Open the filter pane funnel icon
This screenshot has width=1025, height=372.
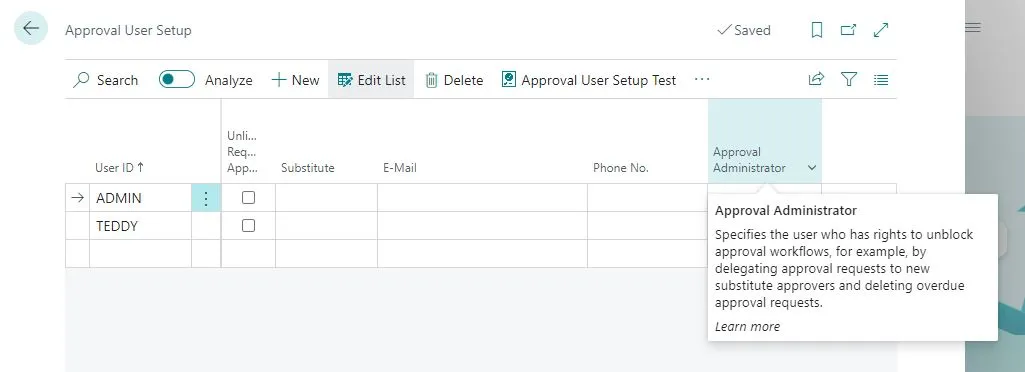(x=849, y=80)
